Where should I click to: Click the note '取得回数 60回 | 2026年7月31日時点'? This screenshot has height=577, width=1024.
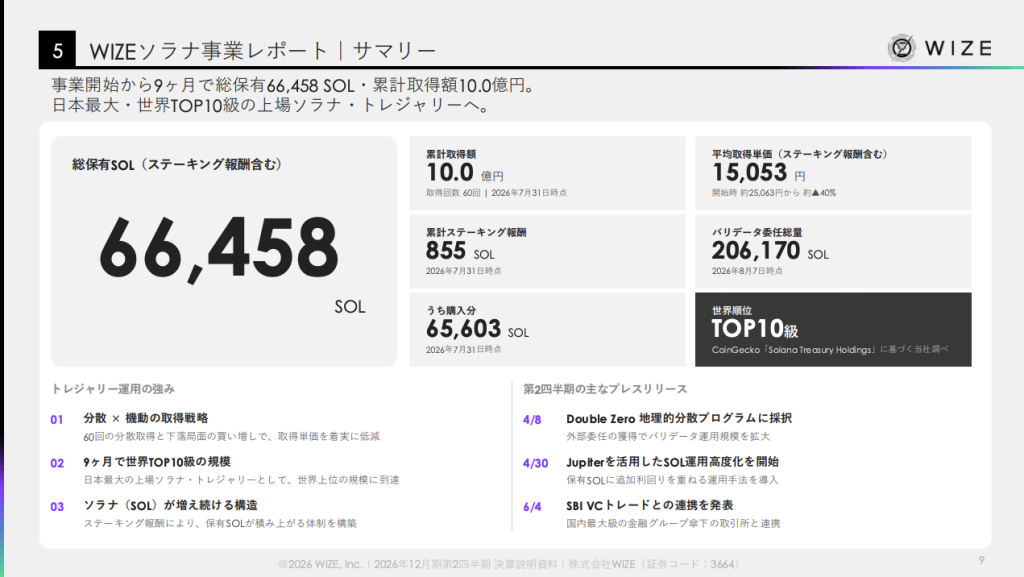[x=496, y=193]
